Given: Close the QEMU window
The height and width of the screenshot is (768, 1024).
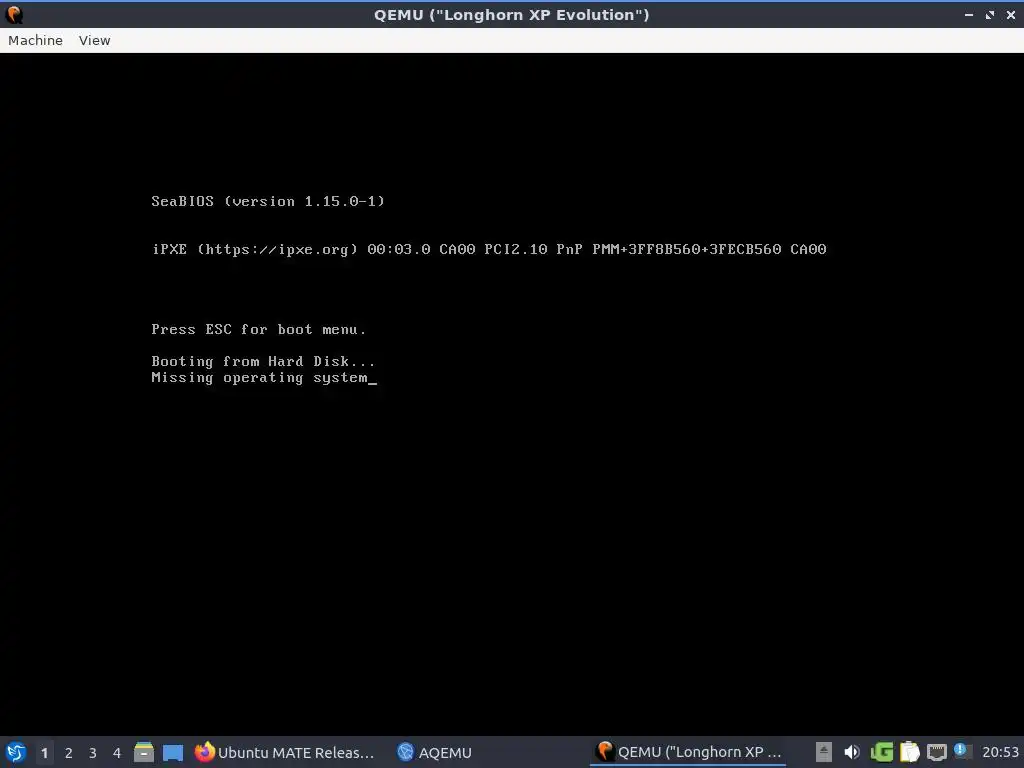Looking at the screenshot, I should tap(1010, 14).
